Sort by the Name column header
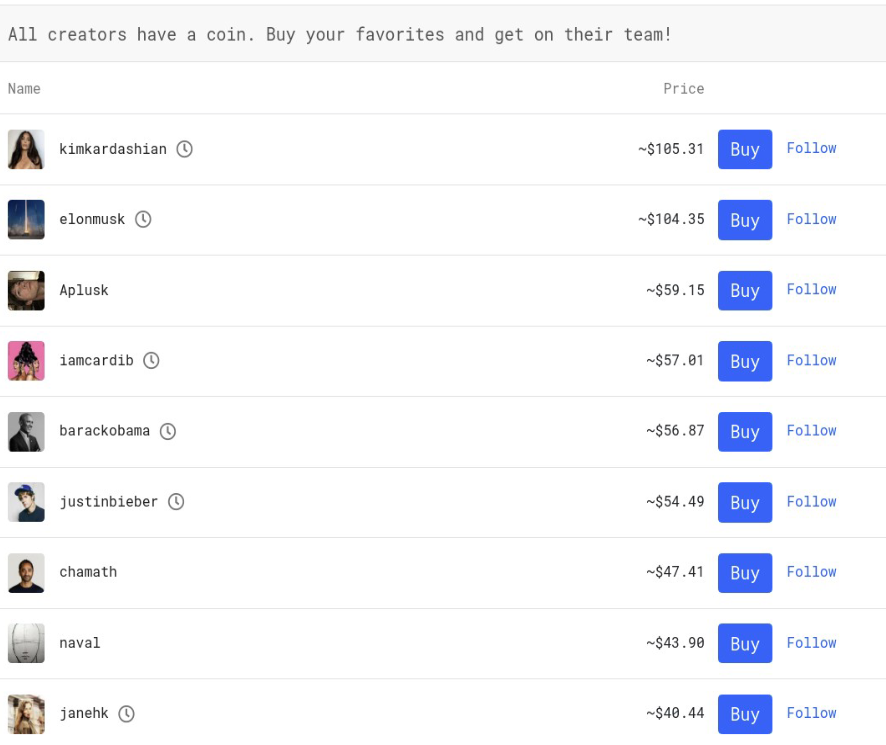The height and width of the screenshot is (745, 886). (x=24, y=89)
